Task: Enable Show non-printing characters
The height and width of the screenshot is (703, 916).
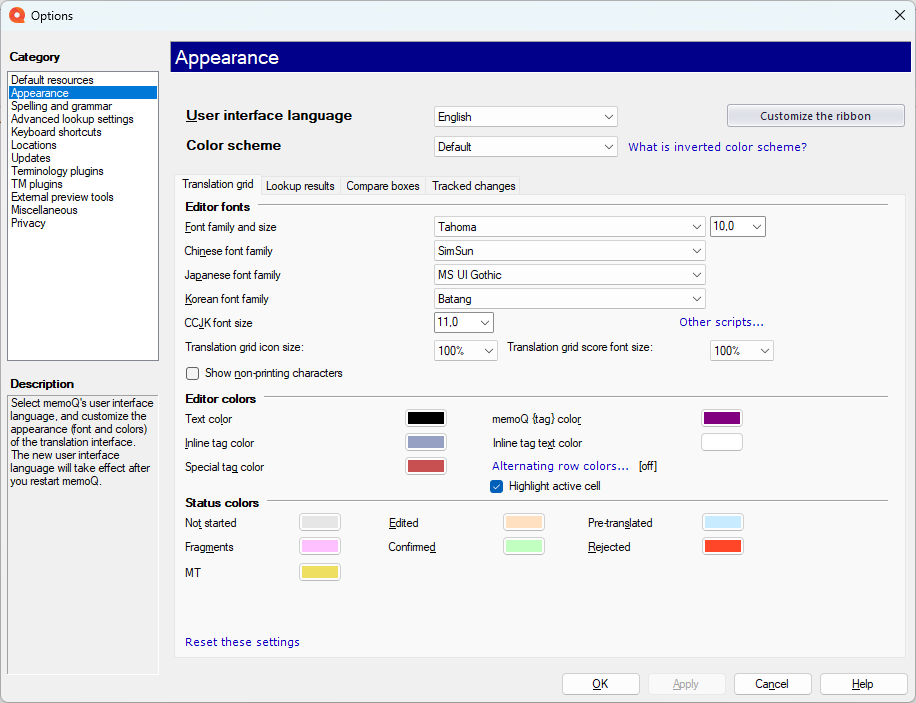Action: (192, 373)
